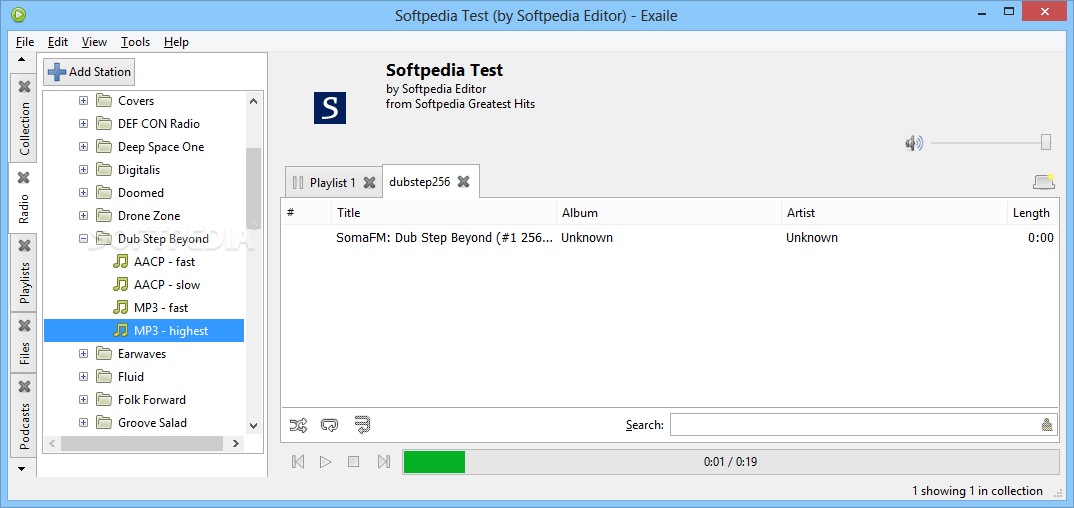The height and width of the screenshot is (508, 1074).
Task: Expand the Folk Forward folder
Action: pyautogui.click(x=84, y=400)
